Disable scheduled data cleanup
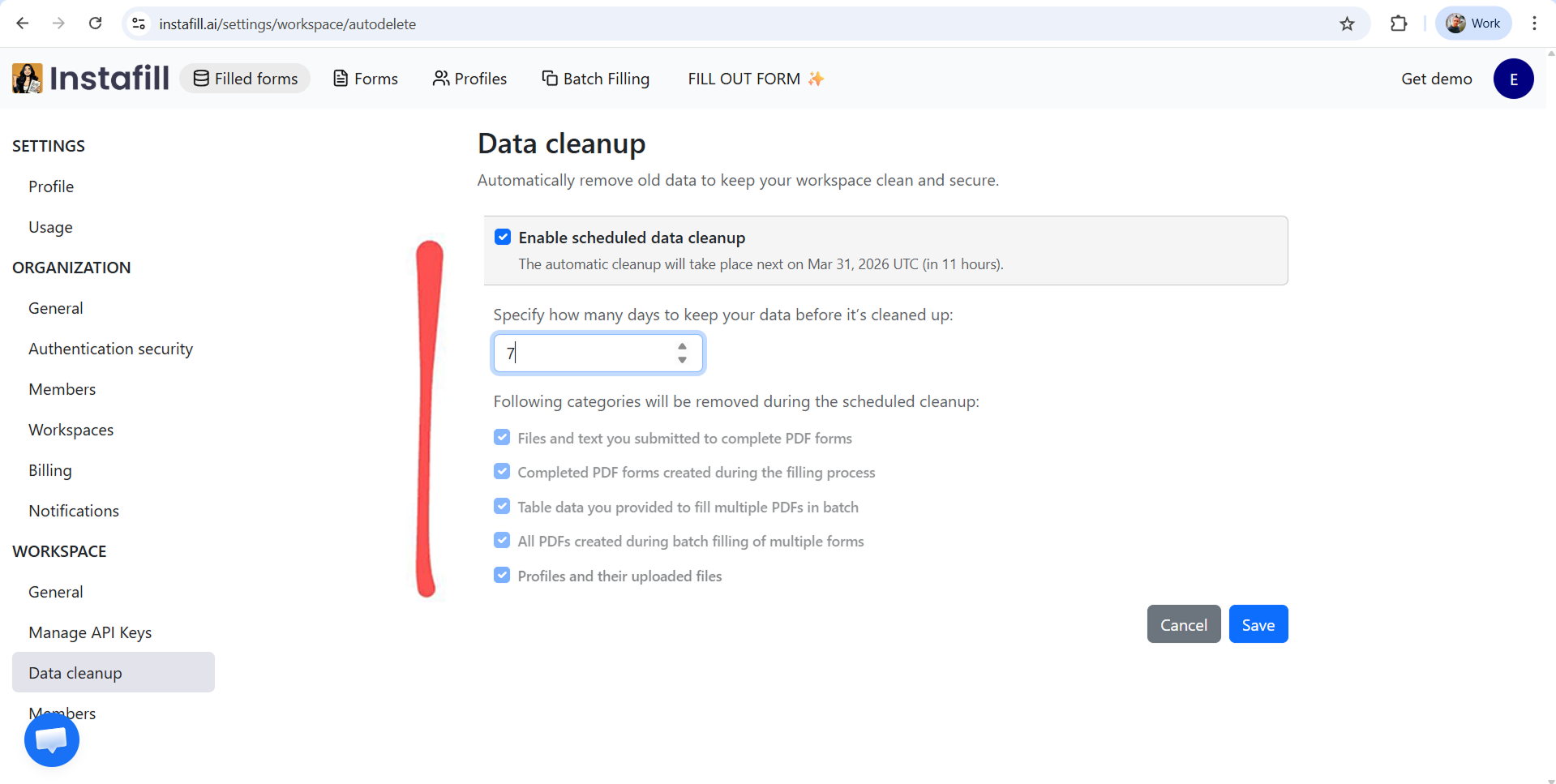This screenshot has width=1556, height=784. pyautogui.click(x=503, y=237)
